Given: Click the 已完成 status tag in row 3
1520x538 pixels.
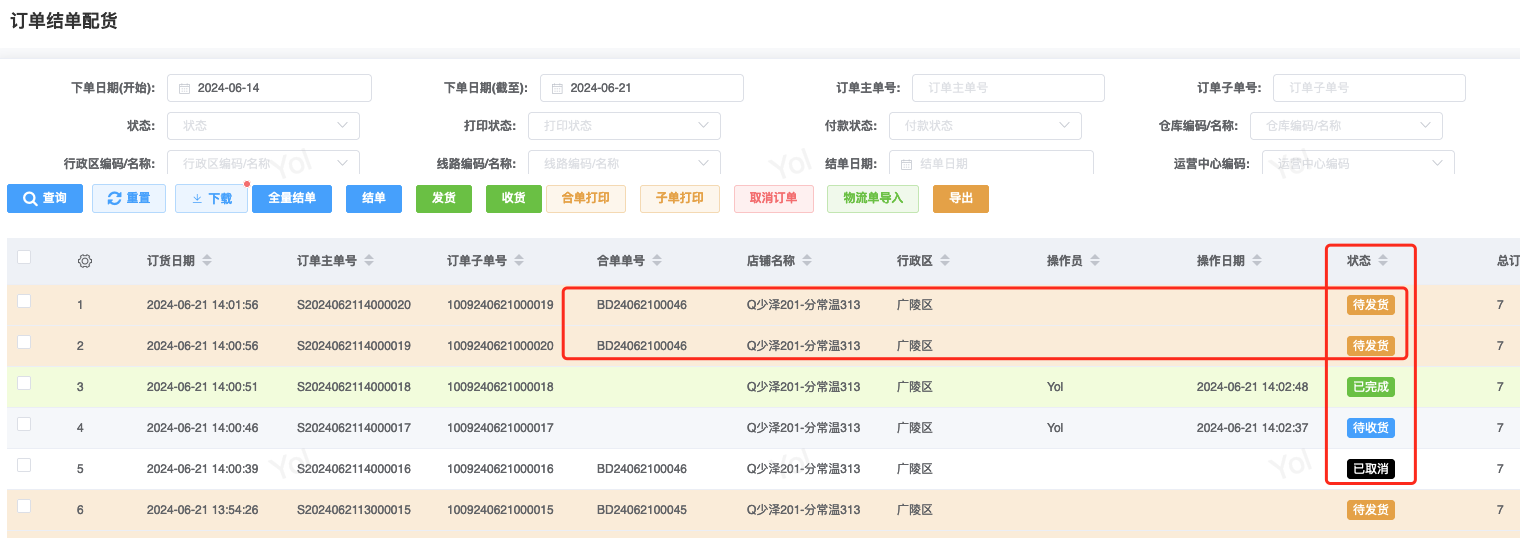Looking at the screenshot, I should [x=1370, y=387].
